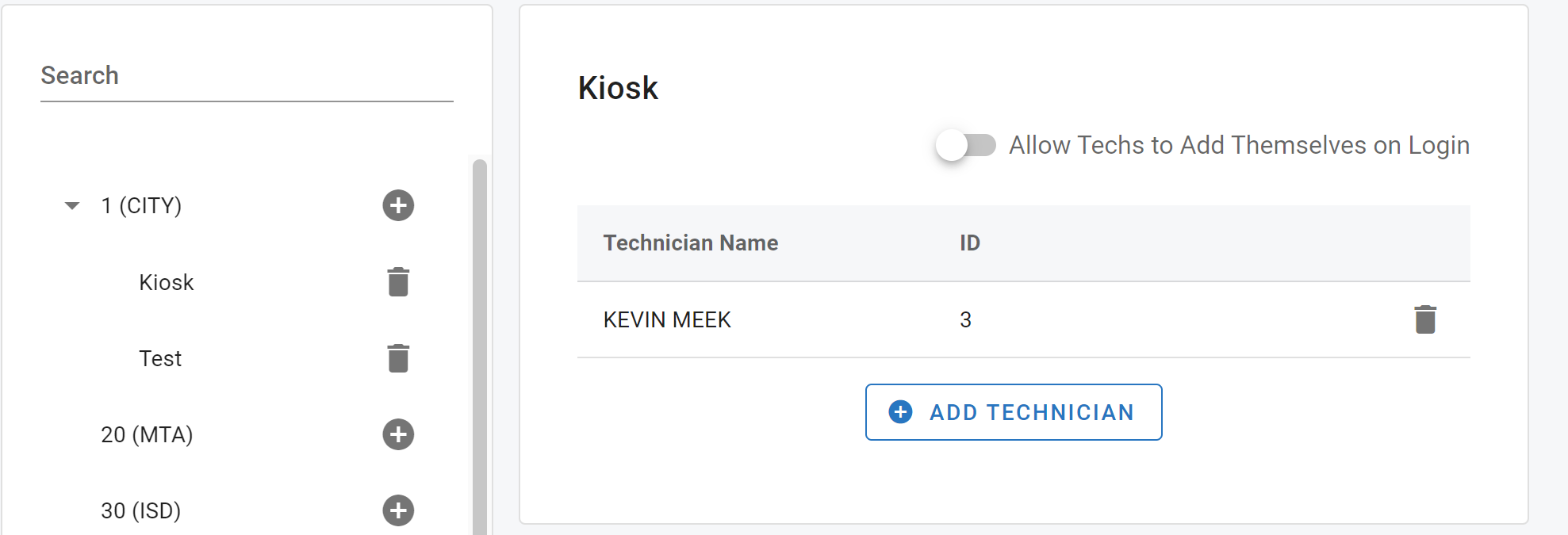
Task: Select the 20 (MTA) tree entry
Action: click(x=147, y=434)
